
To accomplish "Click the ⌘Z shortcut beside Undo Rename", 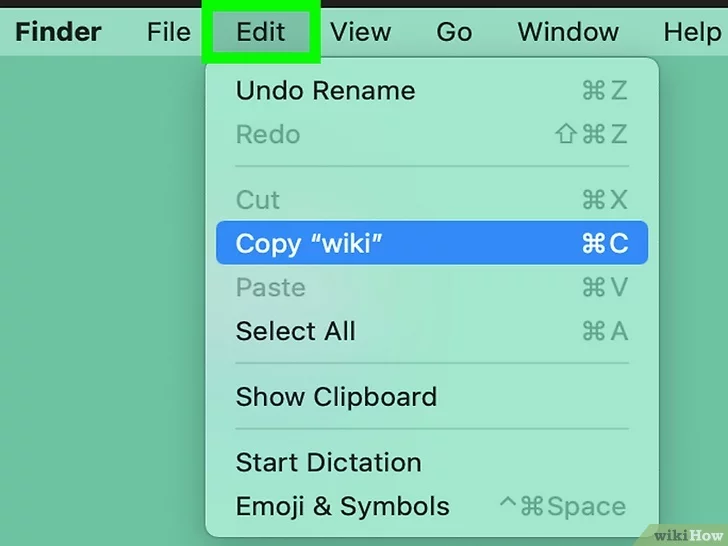I will click(x=604, y=91).
